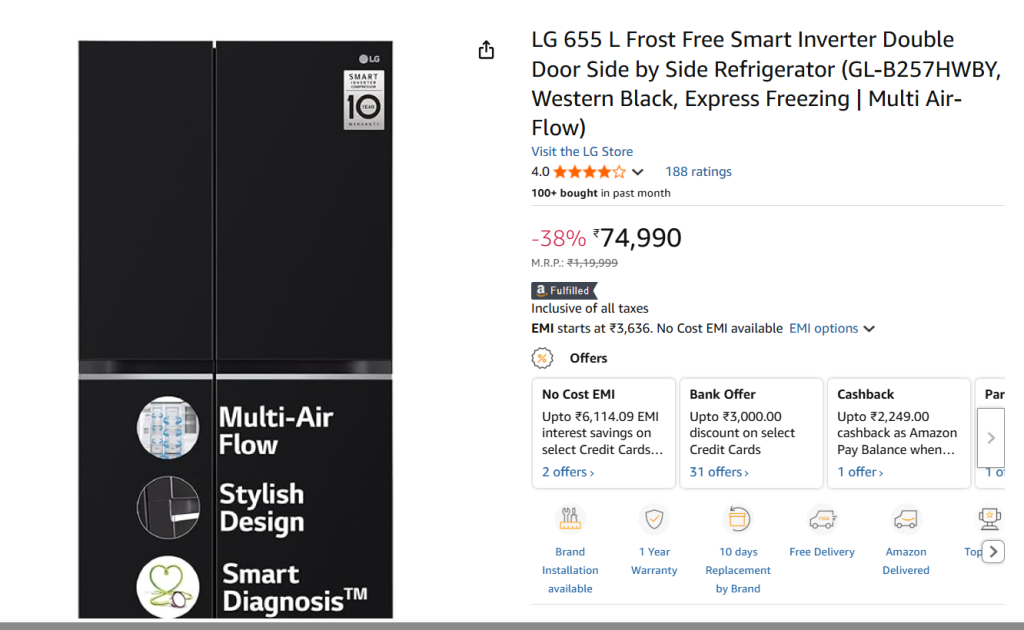1024x630 pixels.
Task: Click the Amazon Fulfilled badge
Action: pos(564,291)
